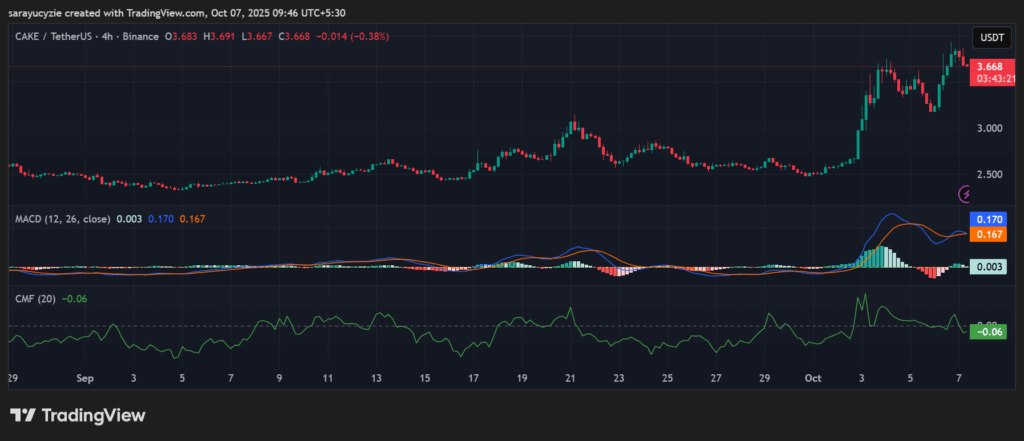Click the red closing price C3.668 value
1024x441 pixels.
[x=291, y=36]
